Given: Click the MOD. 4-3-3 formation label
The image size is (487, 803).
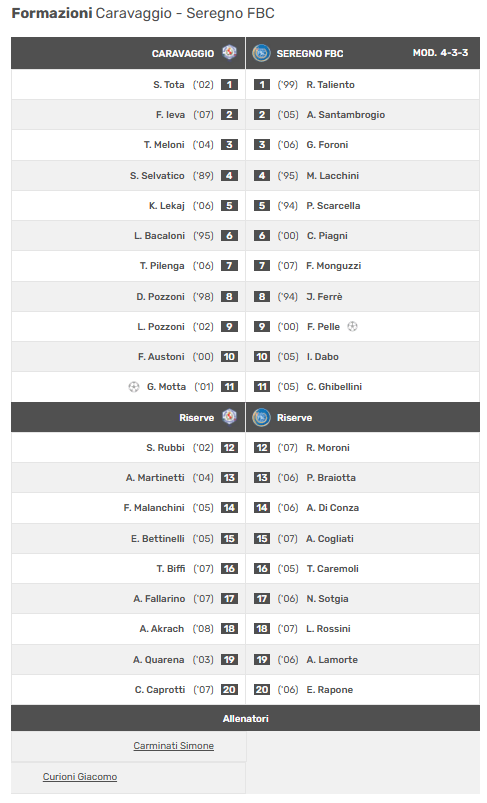Looking at the screenshot, I should tap(440, 52).
